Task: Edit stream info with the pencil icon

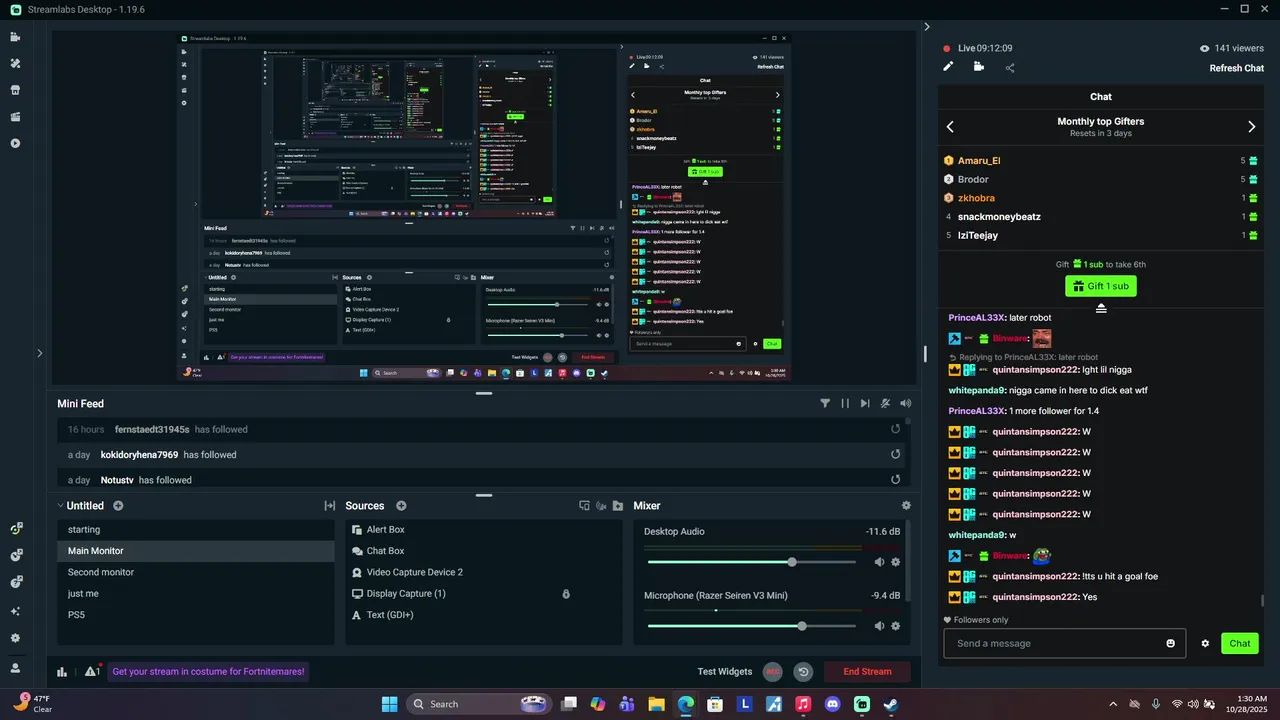Action: click(948, 67)
